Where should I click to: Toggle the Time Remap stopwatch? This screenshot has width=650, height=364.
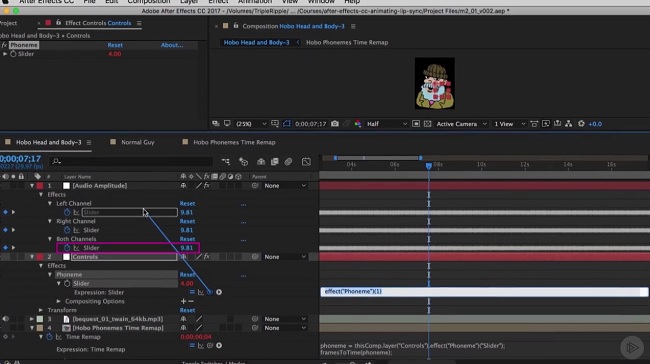pos(50,337)
